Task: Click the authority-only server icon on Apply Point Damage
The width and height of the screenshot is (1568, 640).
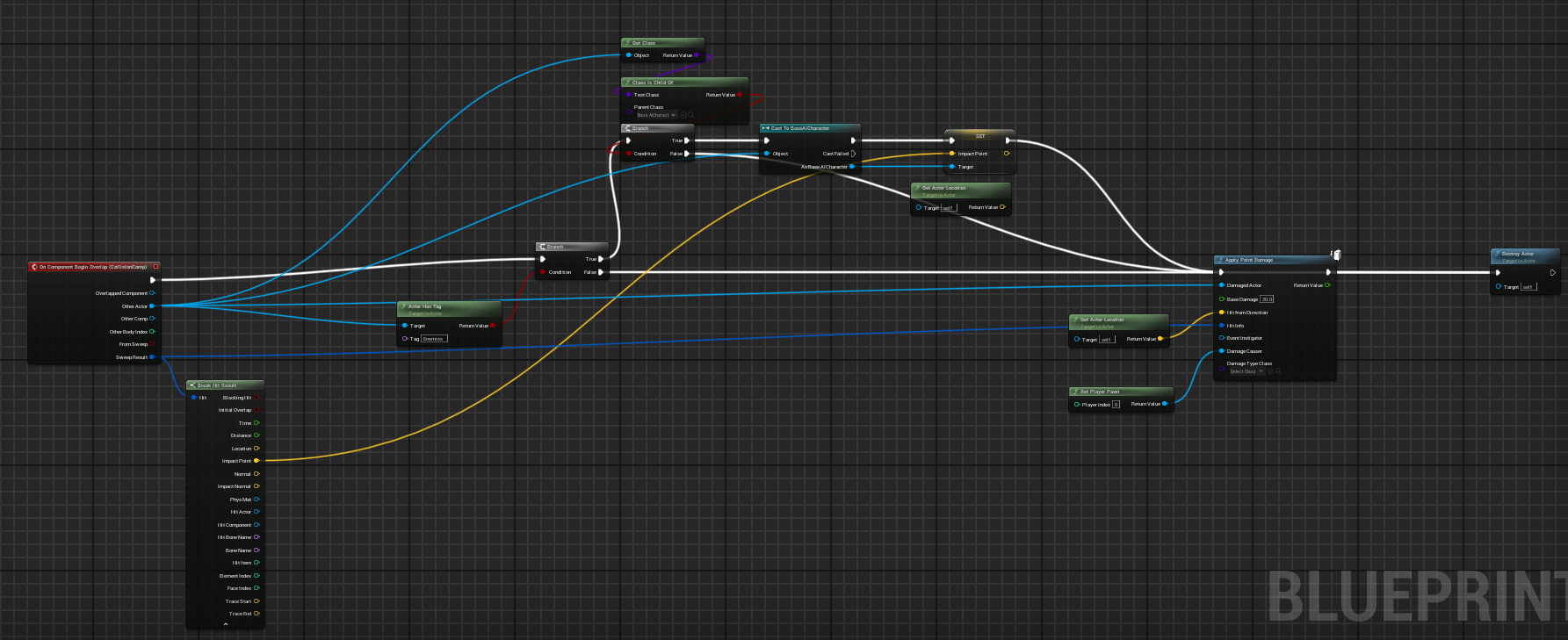Action: pos(1336,255)
